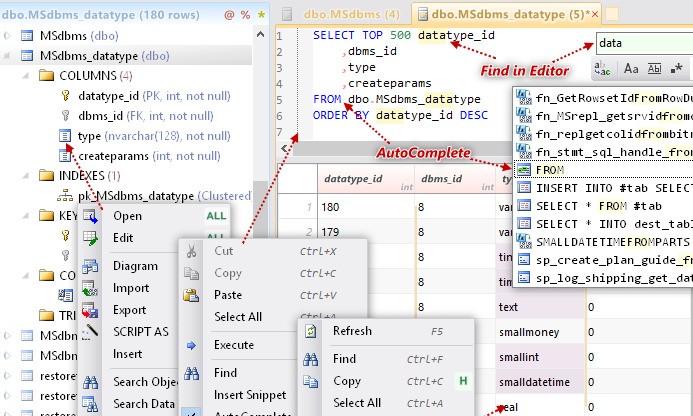Screen dimensions: 693x416
Task: Click the Diagram icon in context menu
Action: [x=90, y=266]
